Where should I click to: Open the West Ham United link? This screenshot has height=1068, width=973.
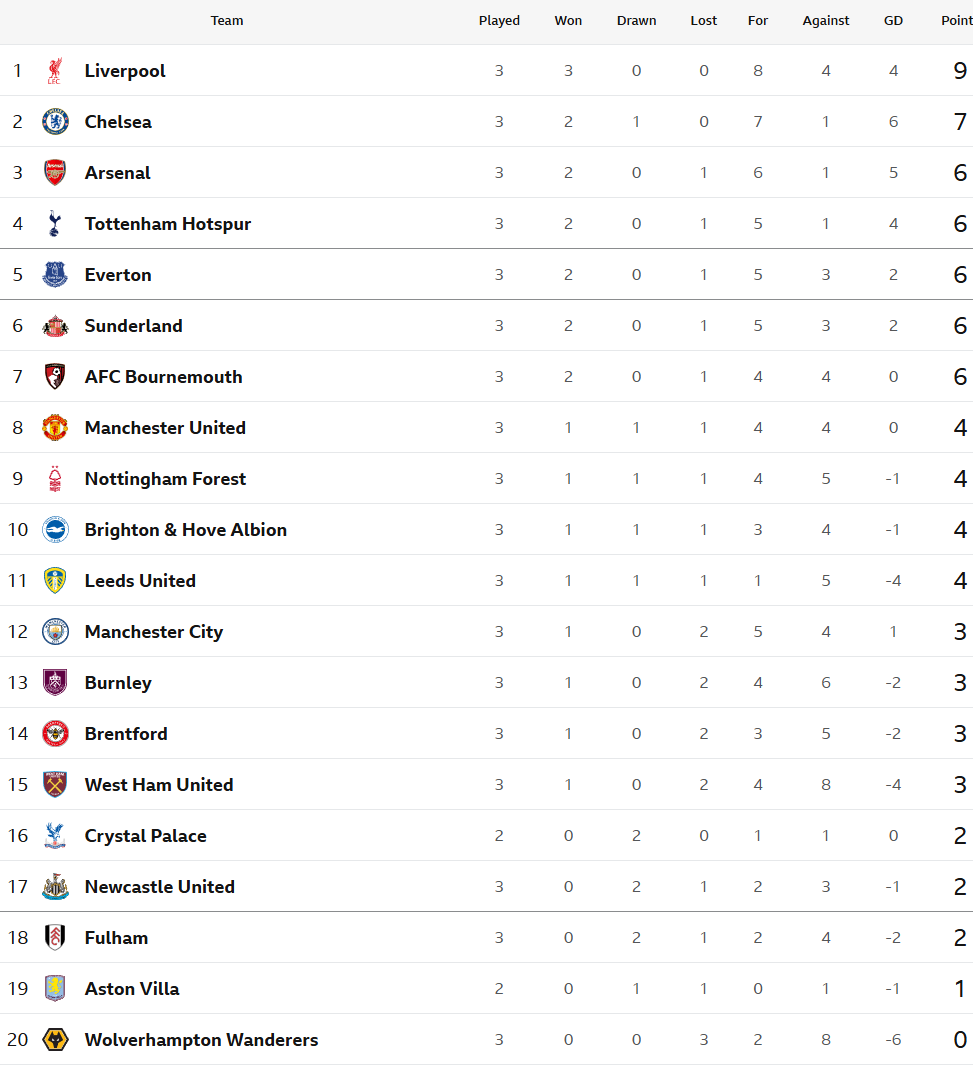point(159,785)
